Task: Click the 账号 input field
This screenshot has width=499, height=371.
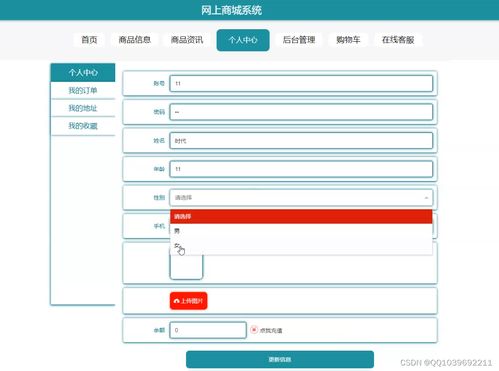Action: coord(301,83)
